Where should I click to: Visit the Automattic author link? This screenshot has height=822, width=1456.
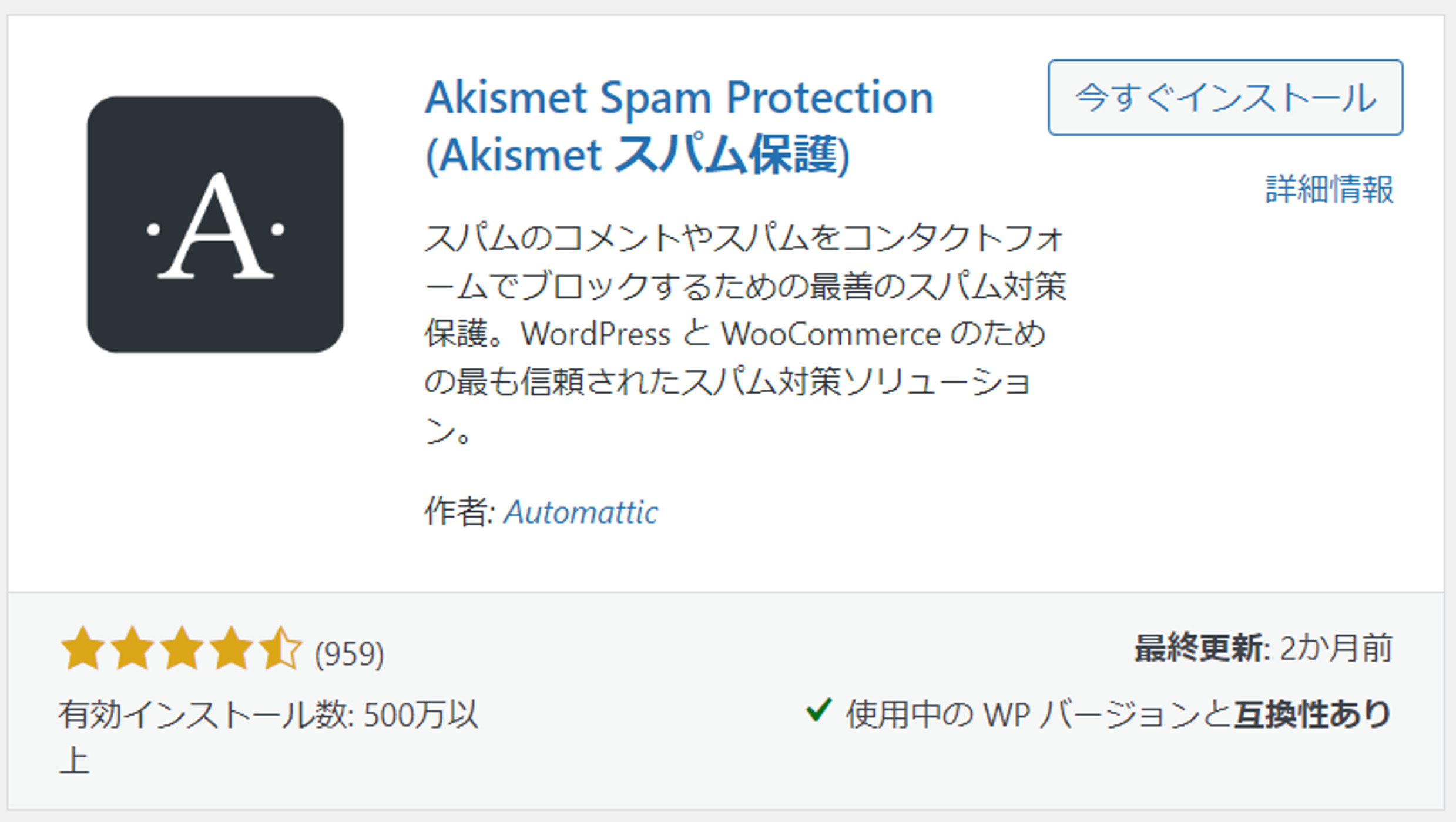tap(581, 512)
